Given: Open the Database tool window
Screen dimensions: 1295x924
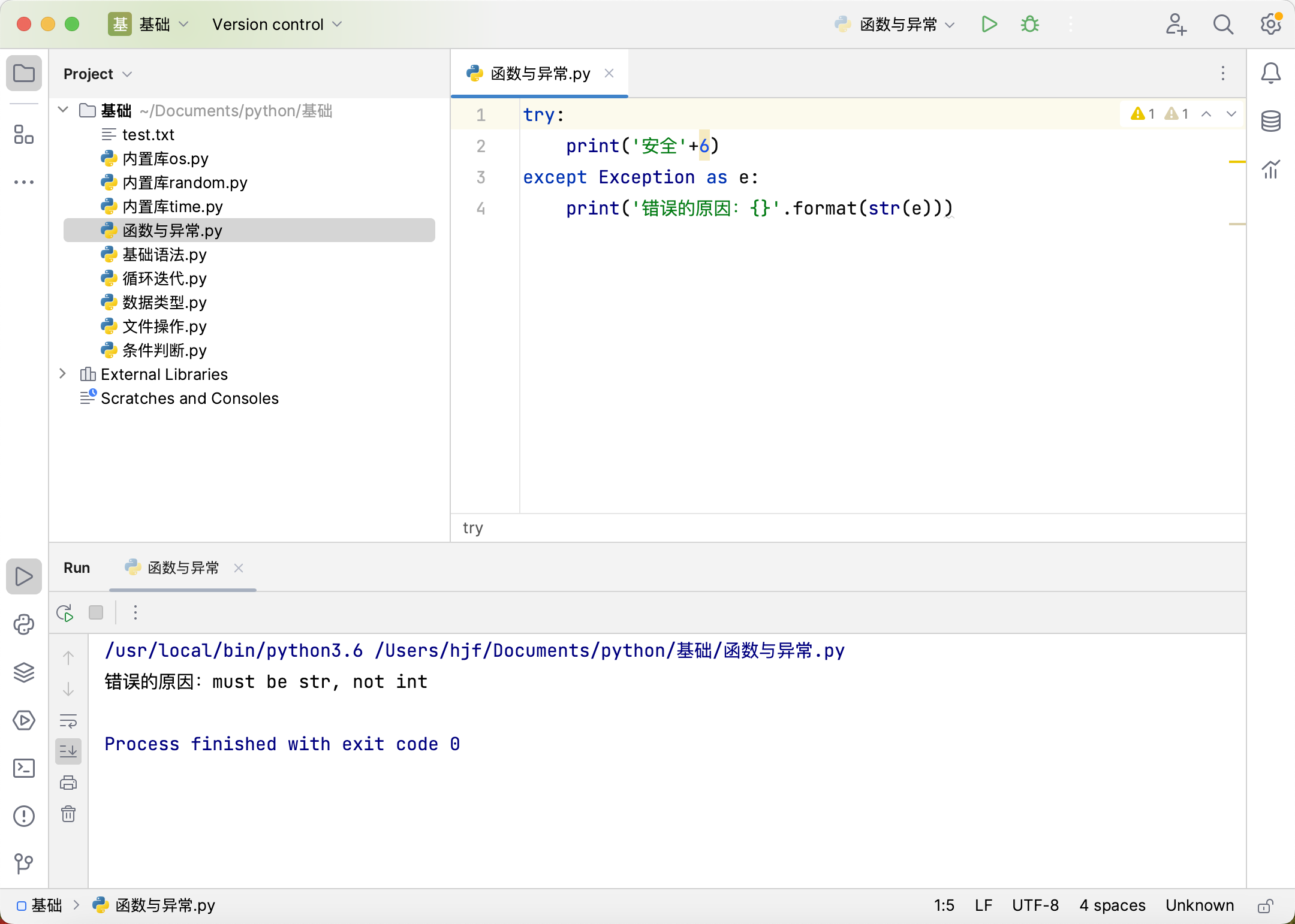Looking at the screenshot, I should point(1270,122).
